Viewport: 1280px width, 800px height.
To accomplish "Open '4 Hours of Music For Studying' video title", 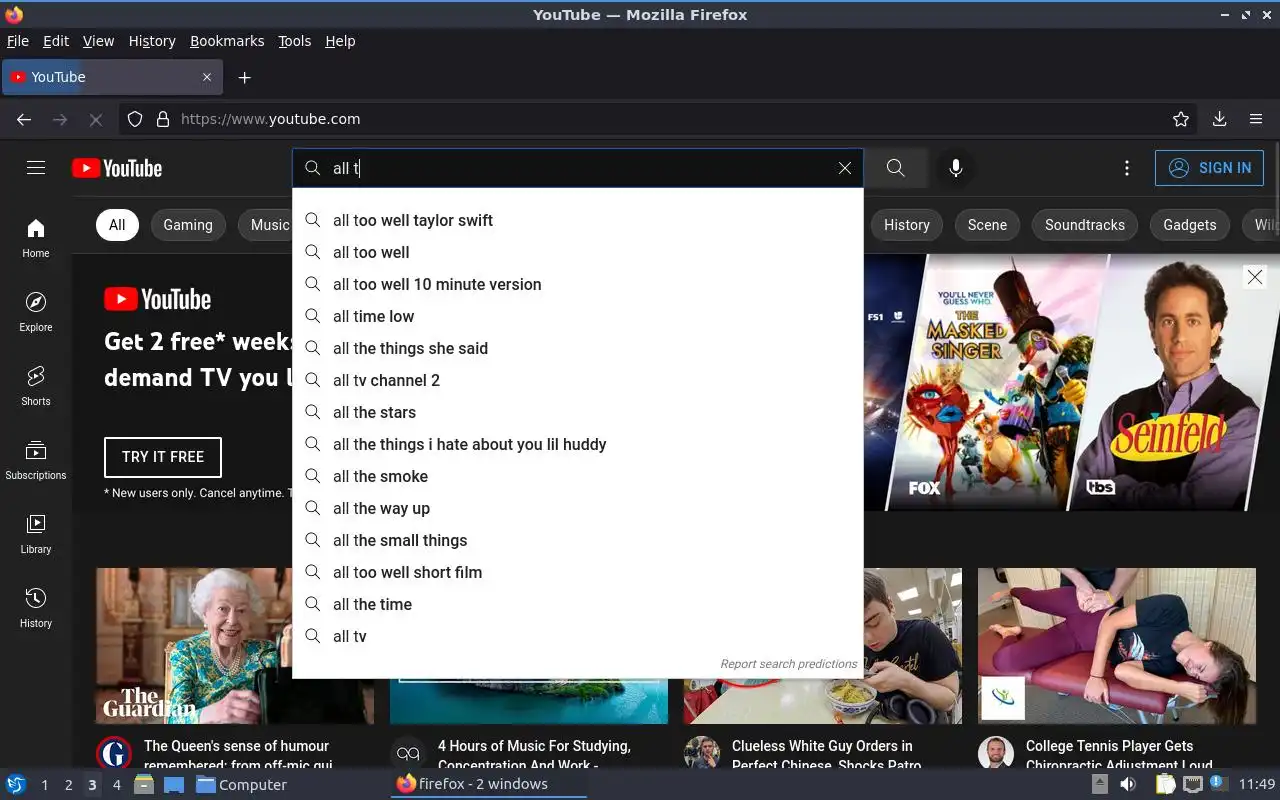I will tap(534, 755).
